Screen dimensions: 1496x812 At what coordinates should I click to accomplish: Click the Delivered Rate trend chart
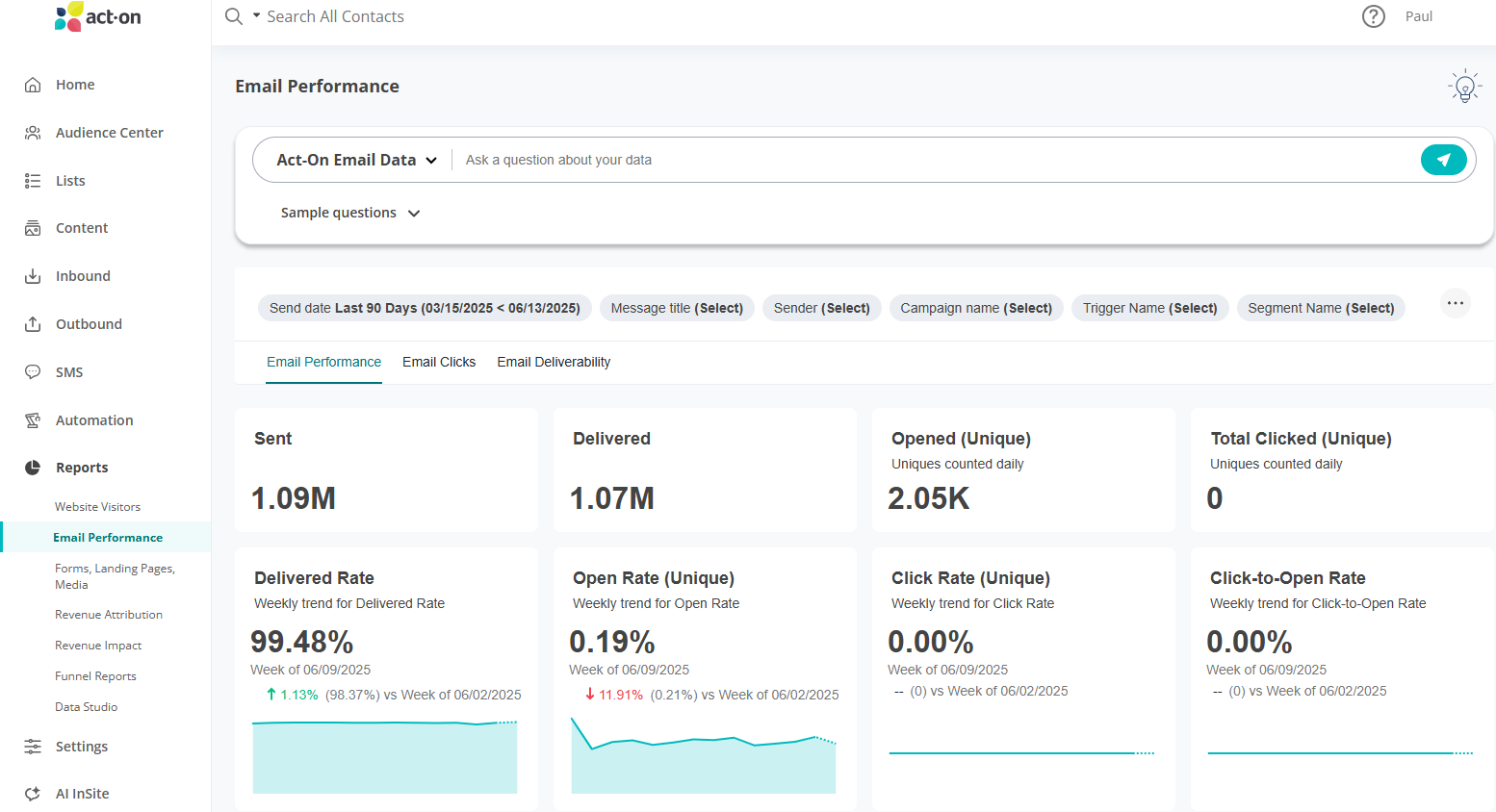pyautogui.click(x=385, y=756)
